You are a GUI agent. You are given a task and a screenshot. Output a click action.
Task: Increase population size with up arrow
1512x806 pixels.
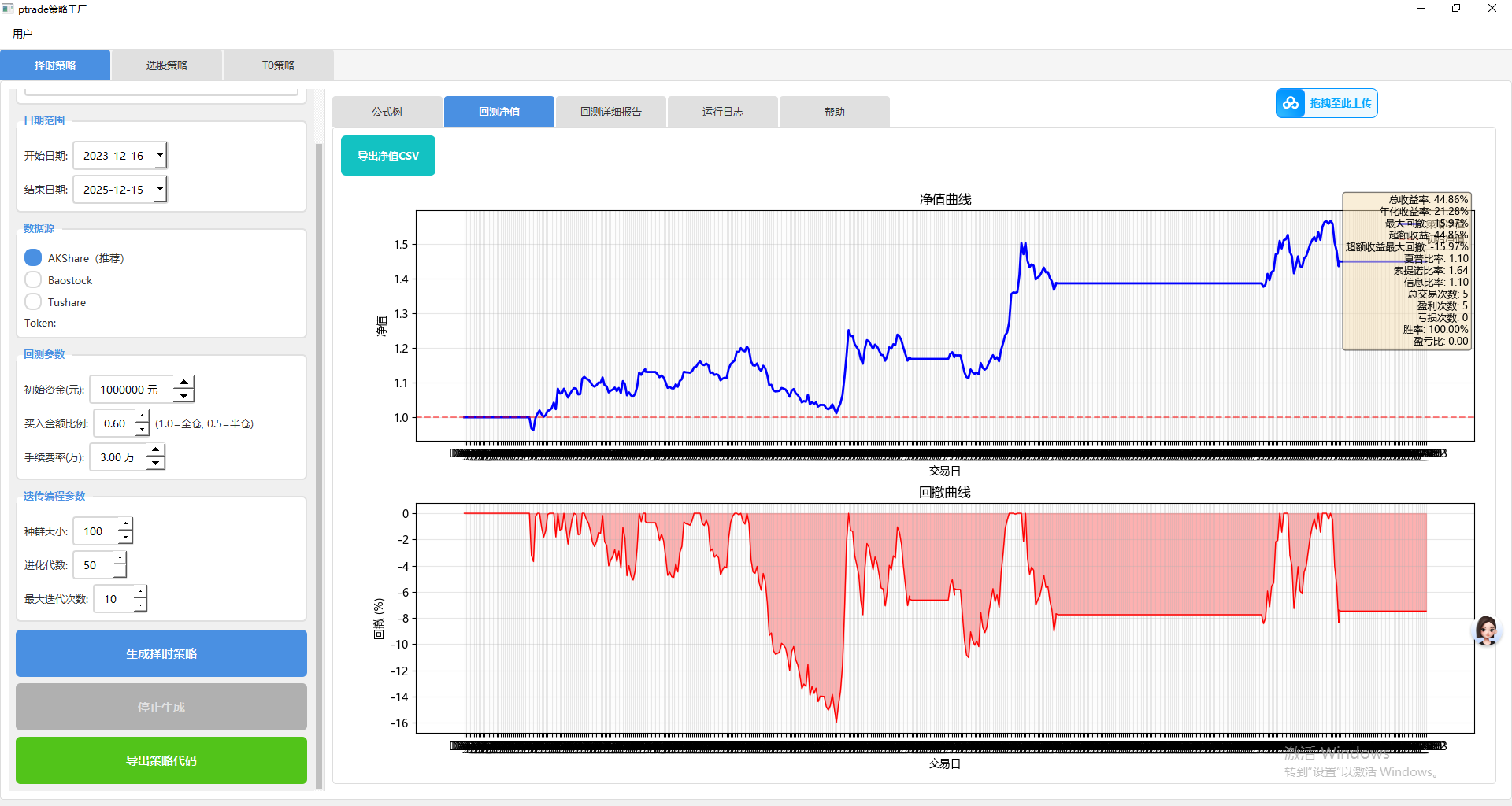pyautogui.click(x=125, y=524)
